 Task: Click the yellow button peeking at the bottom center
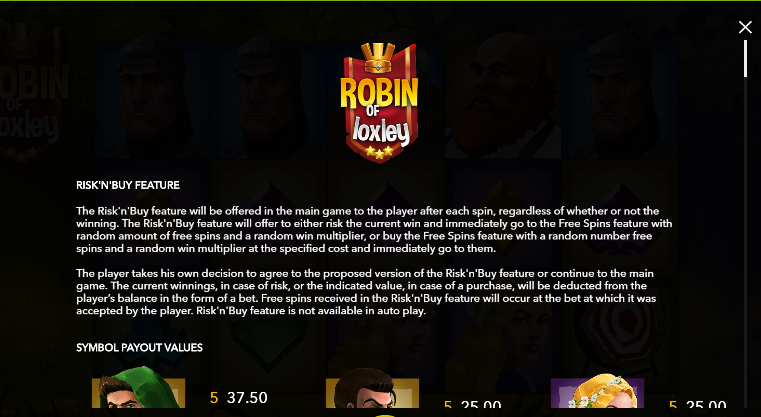click(384, 415)
